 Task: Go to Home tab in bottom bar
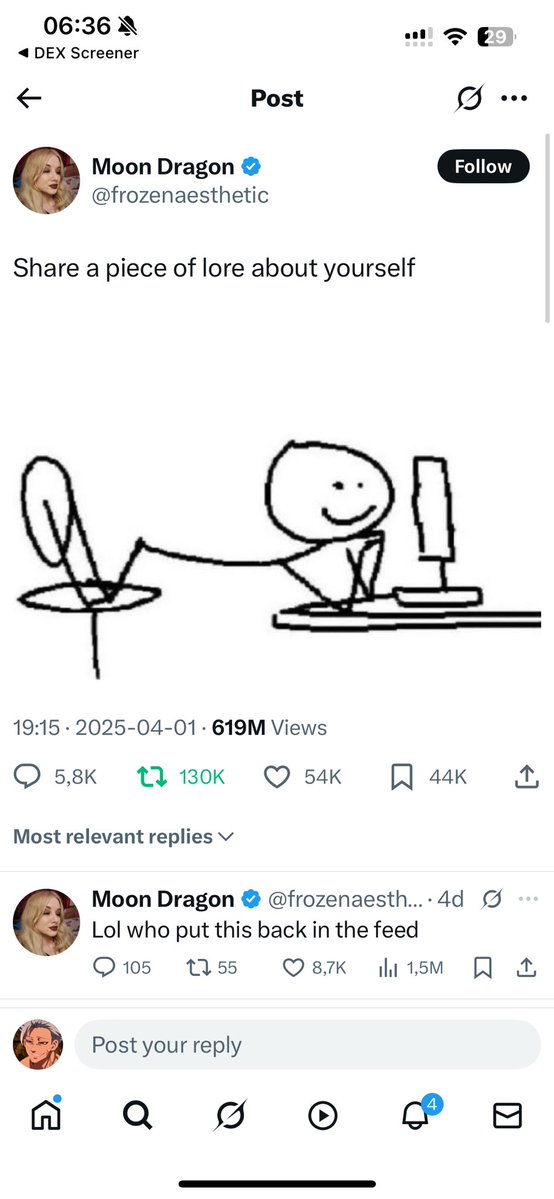[46, 1115]
